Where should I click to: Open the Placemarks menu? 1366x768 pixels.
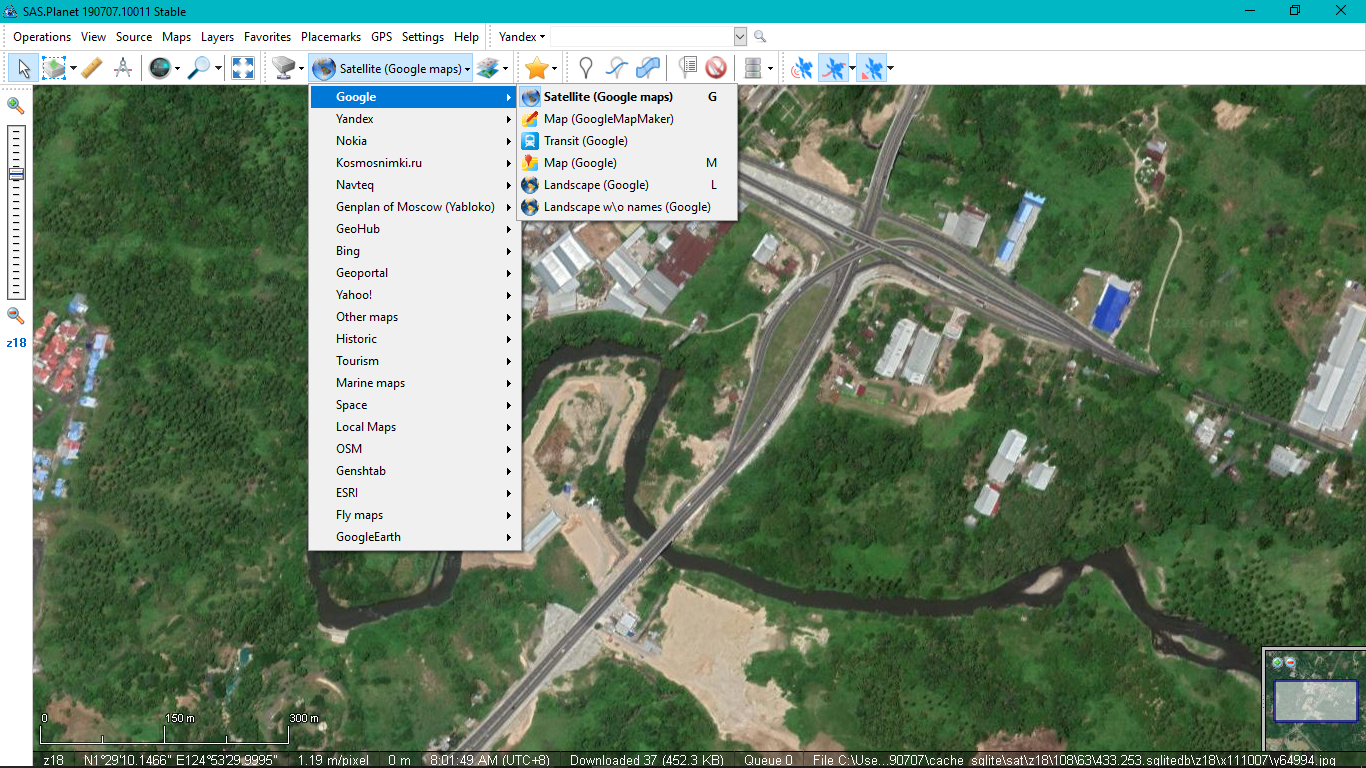(330, 36)
